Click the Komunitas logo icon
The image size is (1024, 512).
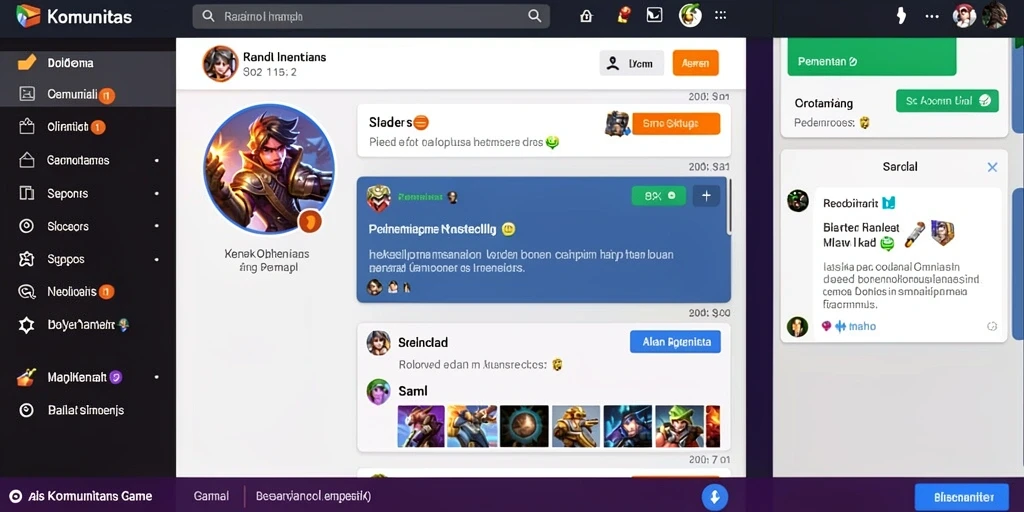(28, 16)
